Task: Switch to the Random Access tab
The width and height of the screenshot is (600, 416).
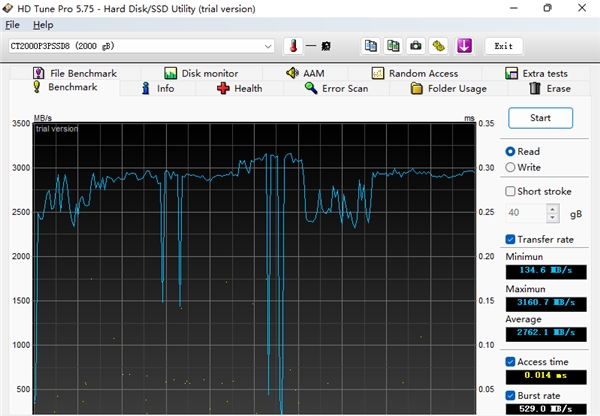Action: tap(415, 73)
